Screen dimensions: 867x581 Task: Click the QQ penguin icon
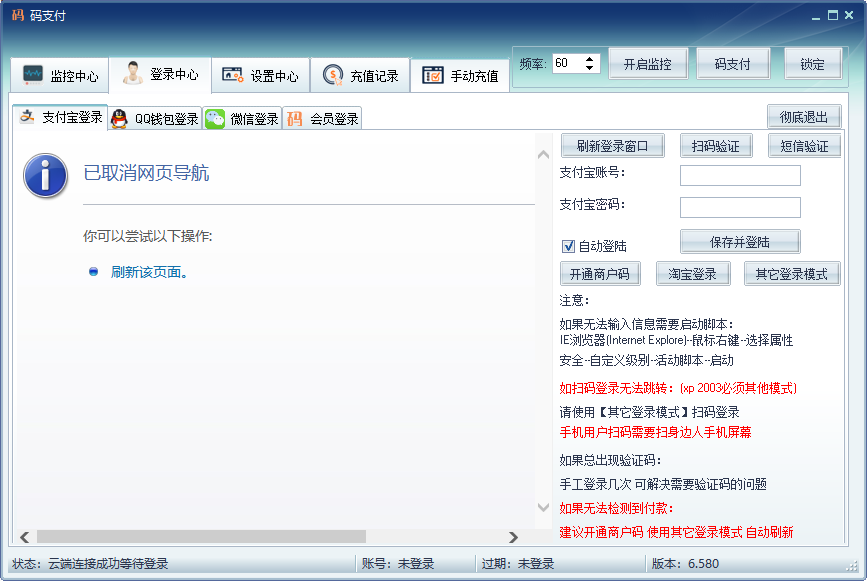coord(119,118)
